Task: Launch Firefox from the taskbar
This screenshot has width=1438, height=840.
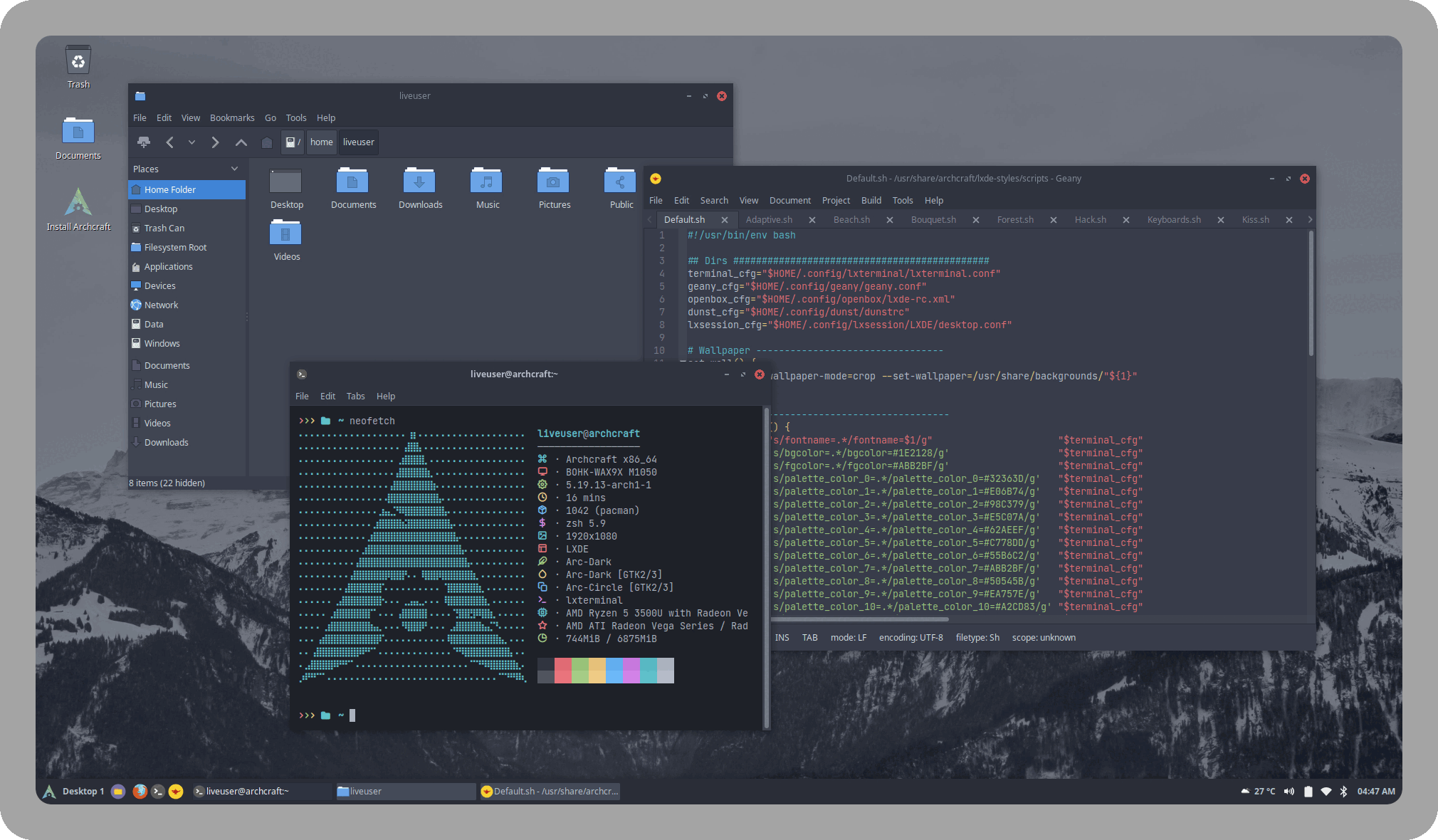Action: coord(140,791)
